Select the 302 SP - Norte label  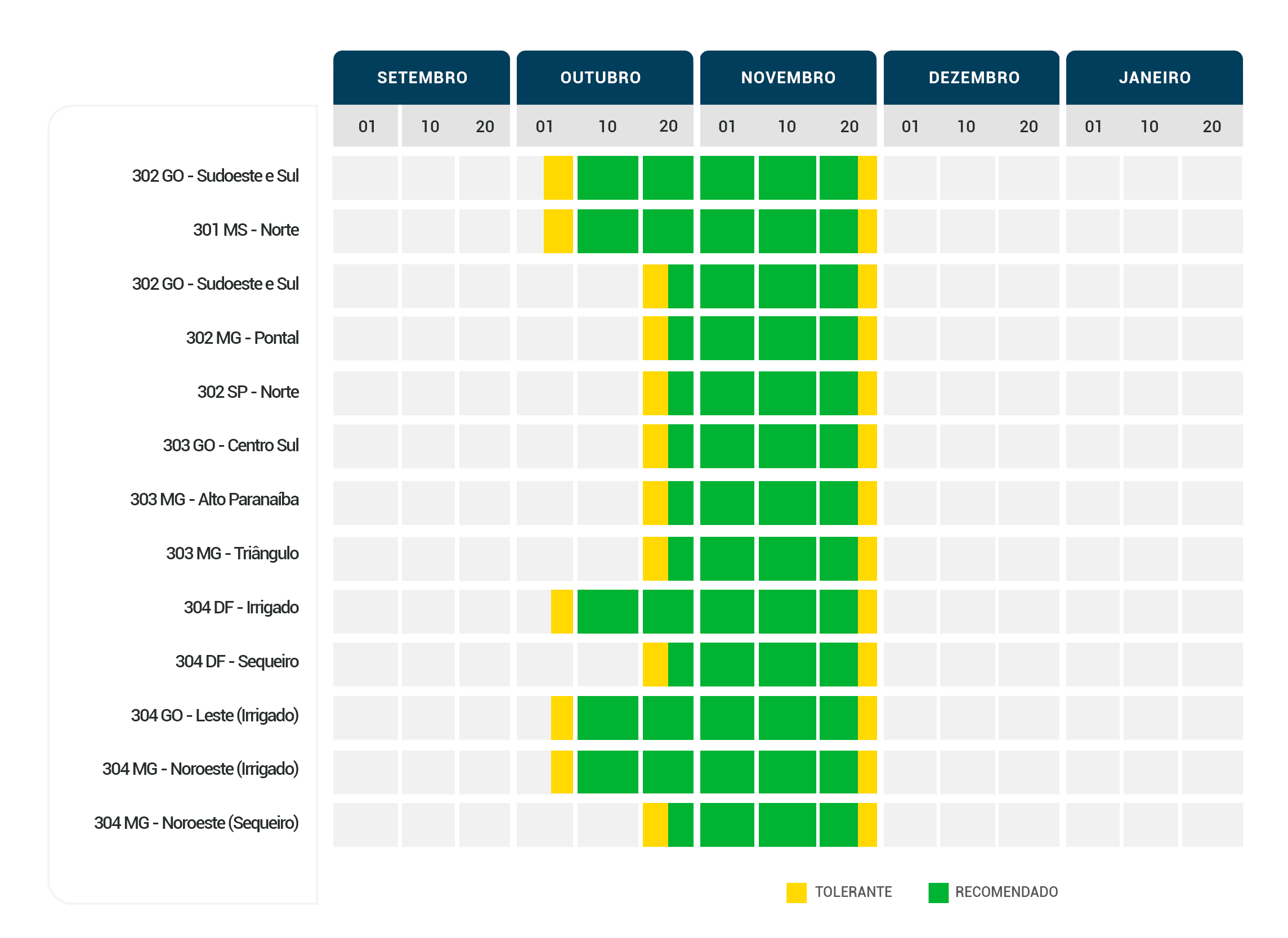pyautogui.click(x=248, y=392)
